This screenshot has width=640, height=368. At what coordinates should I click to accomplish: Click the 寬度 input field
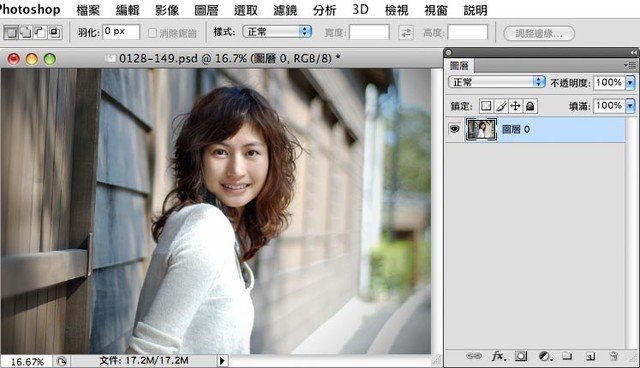[x=369, y=32]
